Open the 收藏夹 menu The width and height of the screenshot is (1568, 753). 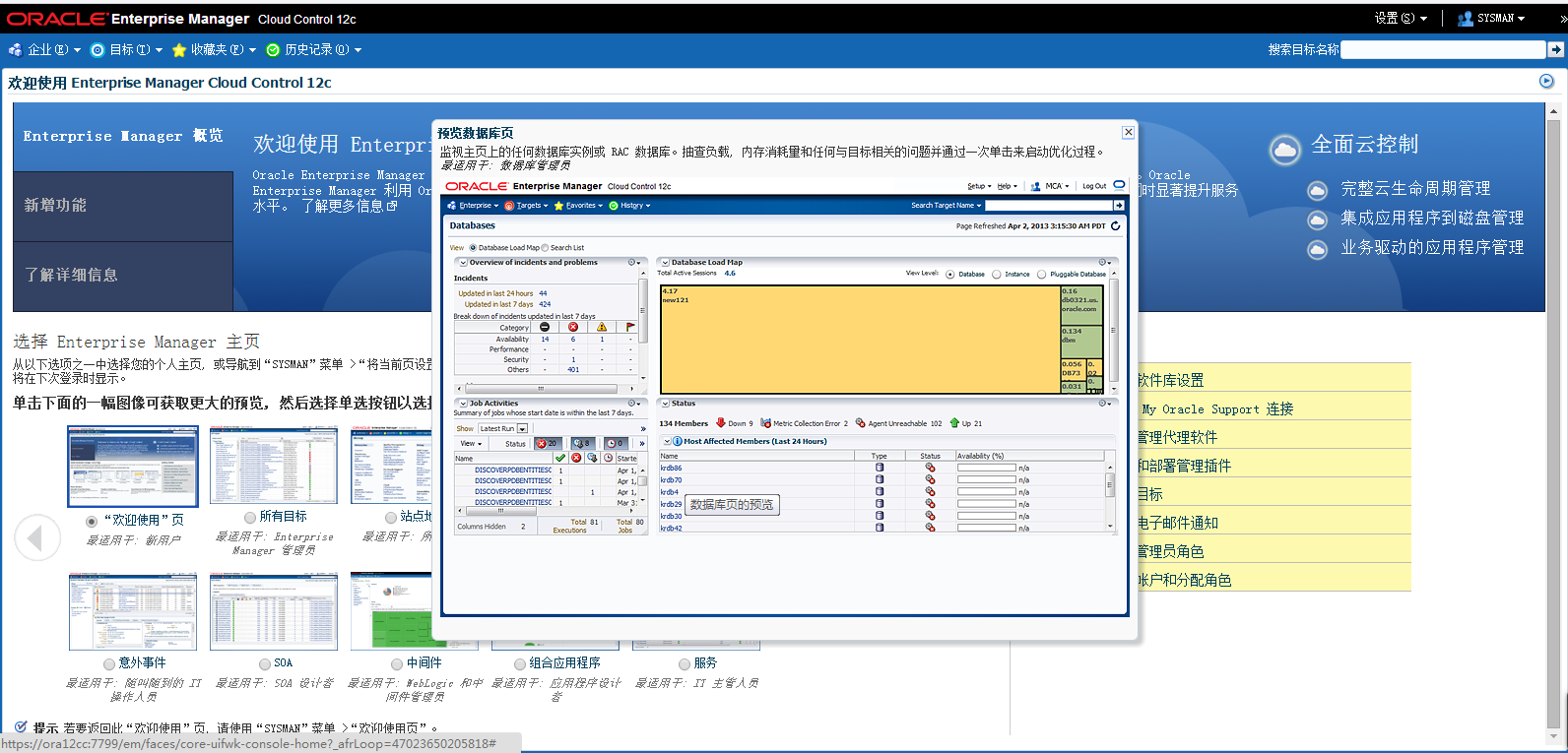(x=214, y=49)
